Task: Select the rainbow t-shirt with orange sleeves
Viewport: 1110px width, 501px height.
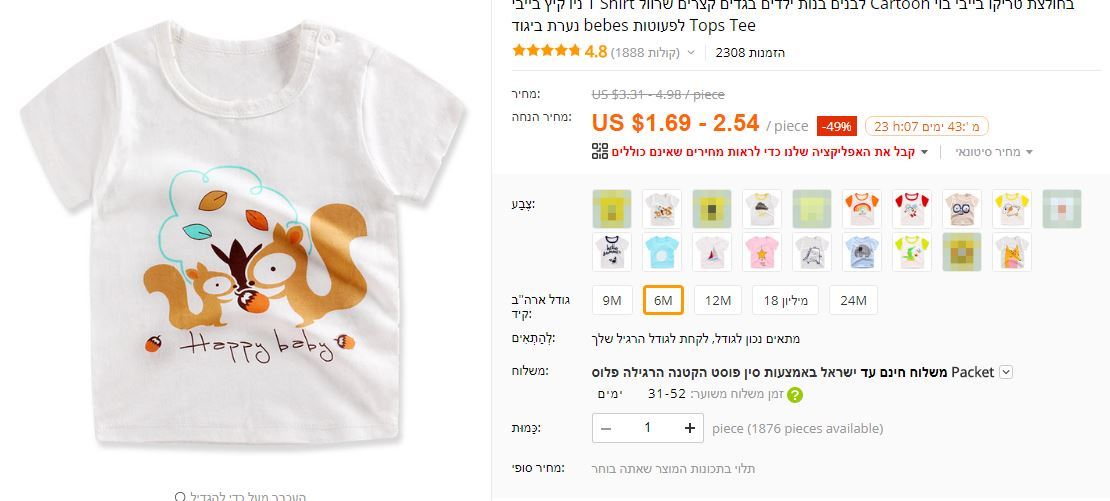Action: coord(861,208)
